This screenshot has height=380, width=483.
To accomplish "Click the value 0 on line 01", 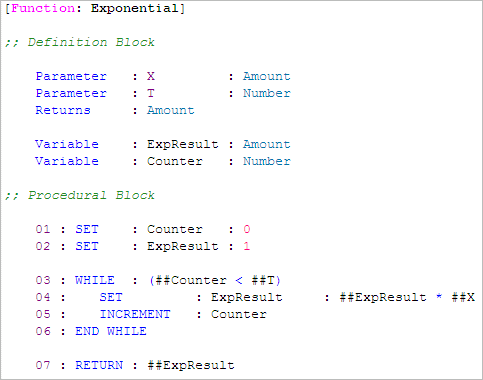I will pyautogui.click(x=247, y=229).
